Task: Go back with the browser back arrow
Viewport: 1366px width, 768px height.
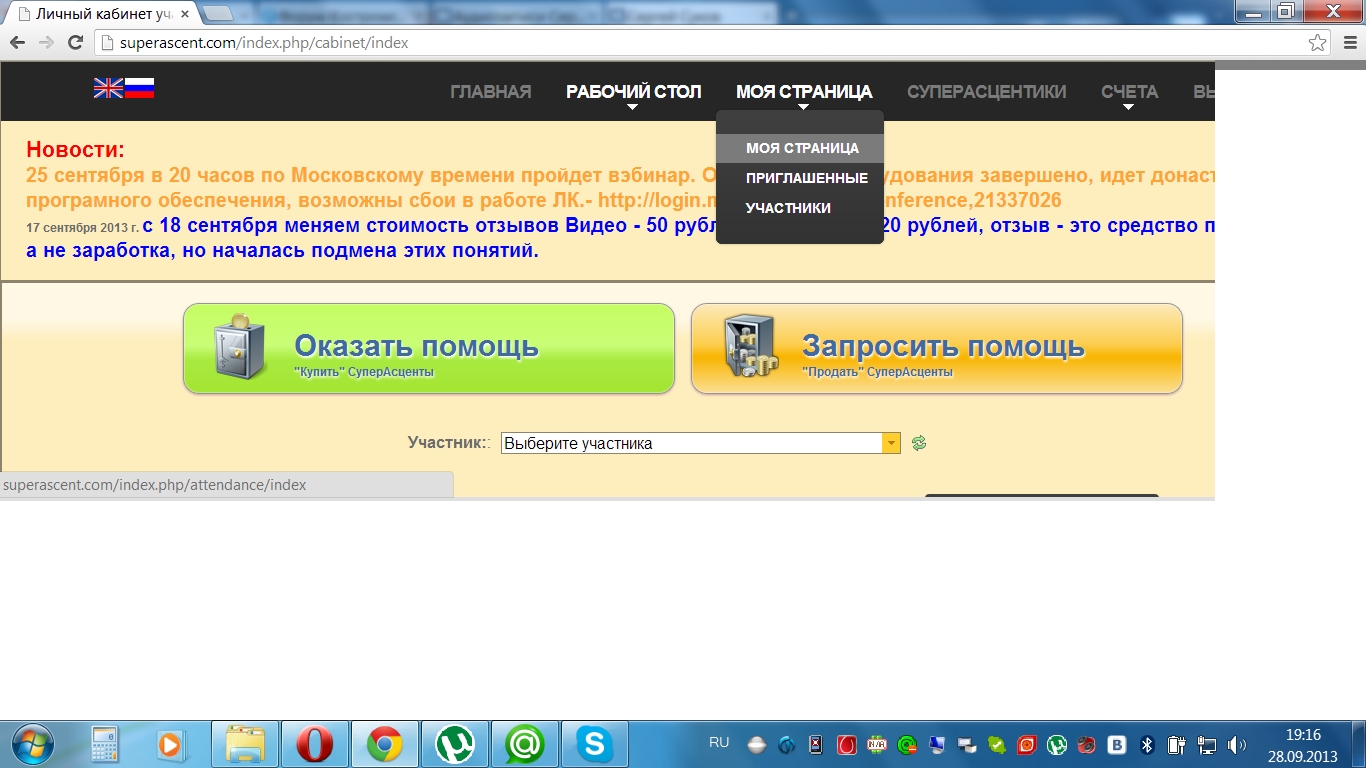Action: pos(17,42)
